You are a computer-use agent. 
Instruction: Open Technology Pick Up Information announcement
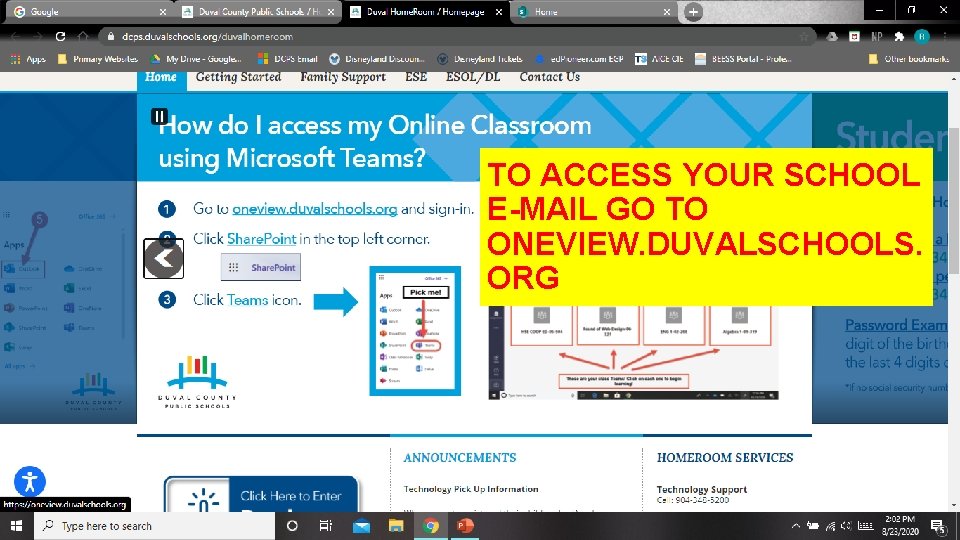click(471, 489)
